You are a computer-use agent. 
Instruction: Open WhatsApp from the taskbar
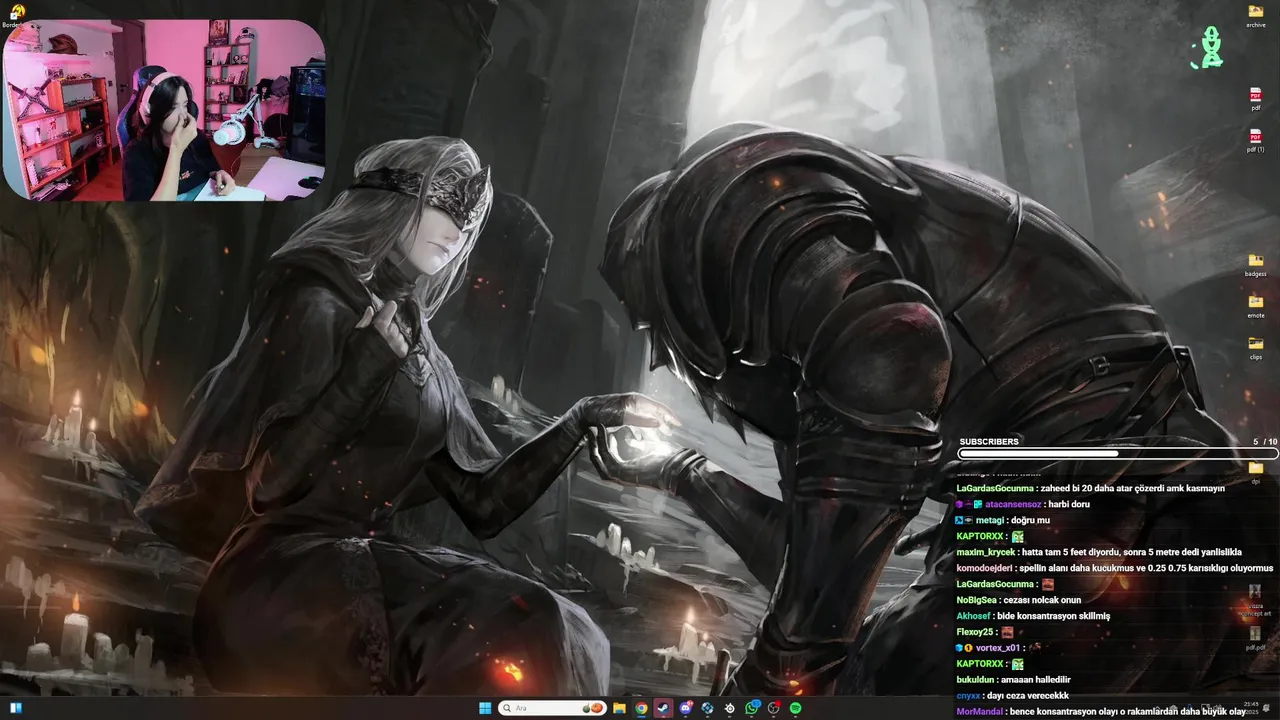tap(751, 708)
